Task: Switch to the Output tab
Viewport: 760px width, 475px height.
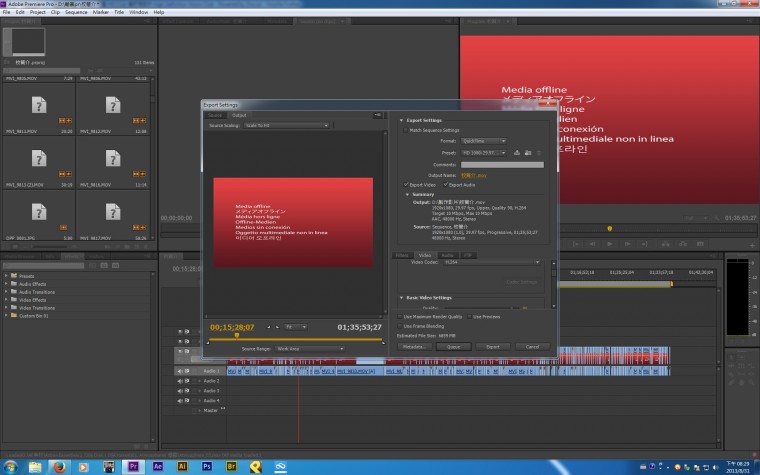Action: 239,115
